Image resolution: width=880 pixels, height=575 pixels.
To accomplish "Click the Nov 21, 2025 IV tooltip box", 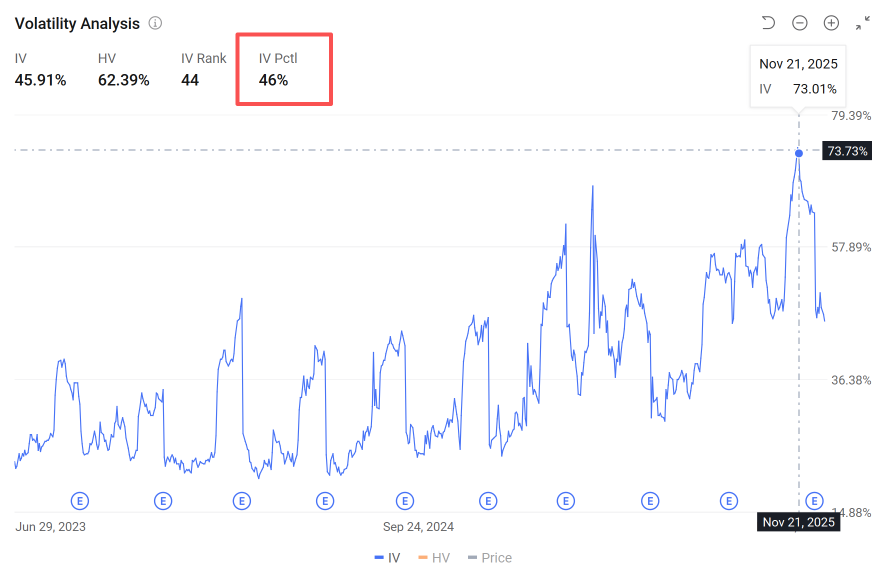I will (798, 76).
